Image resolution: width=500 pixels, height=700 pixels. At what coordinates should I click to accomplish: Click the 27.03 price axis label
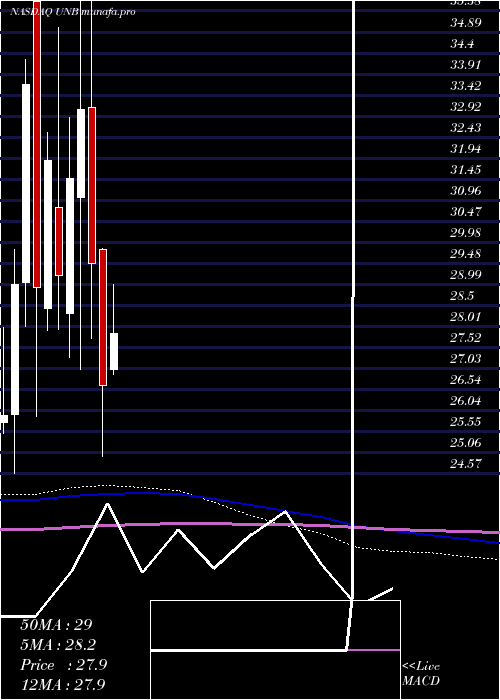466,359
